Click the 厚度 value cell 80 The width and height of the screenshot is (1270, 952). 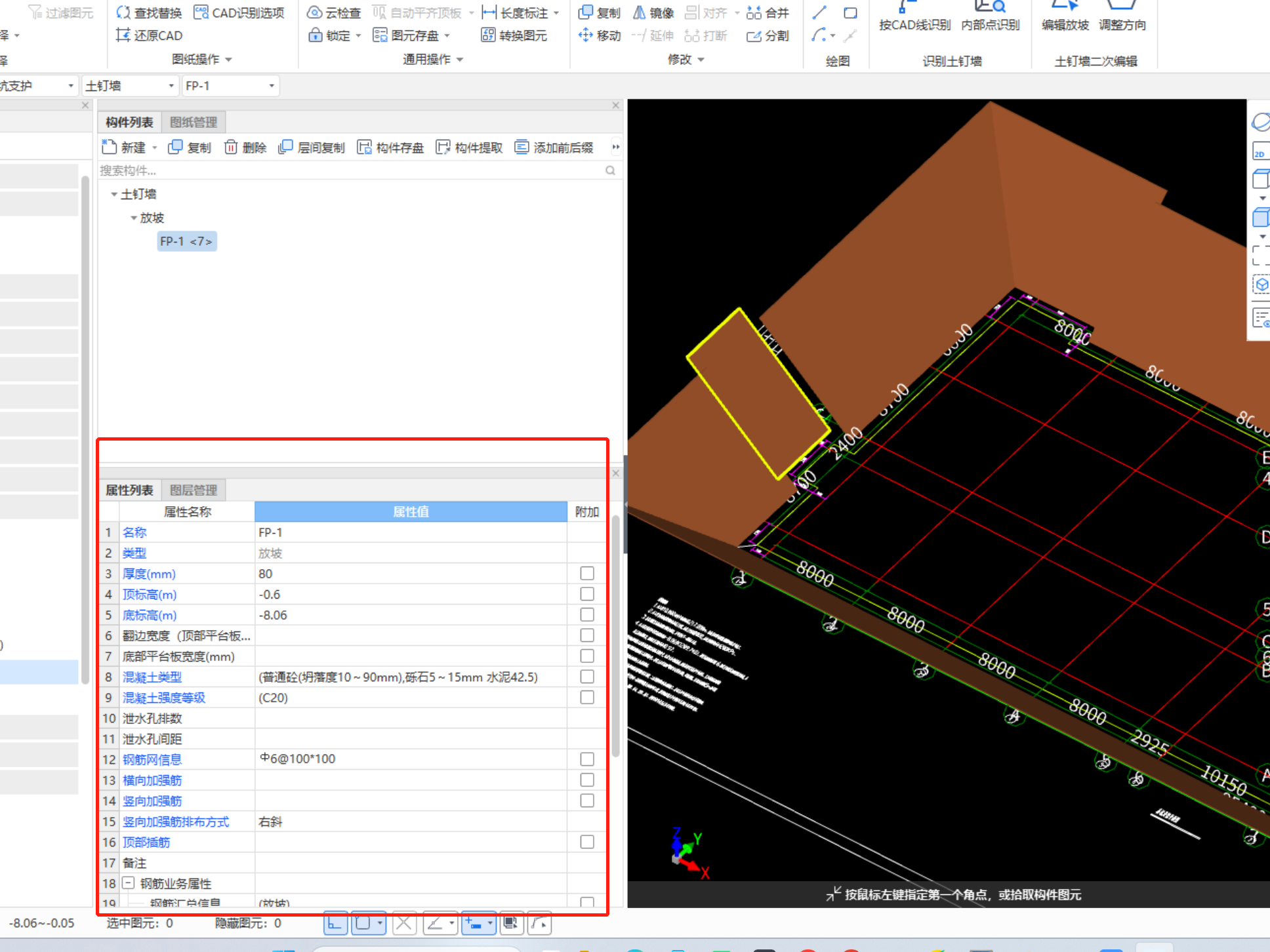pos(411,574)
